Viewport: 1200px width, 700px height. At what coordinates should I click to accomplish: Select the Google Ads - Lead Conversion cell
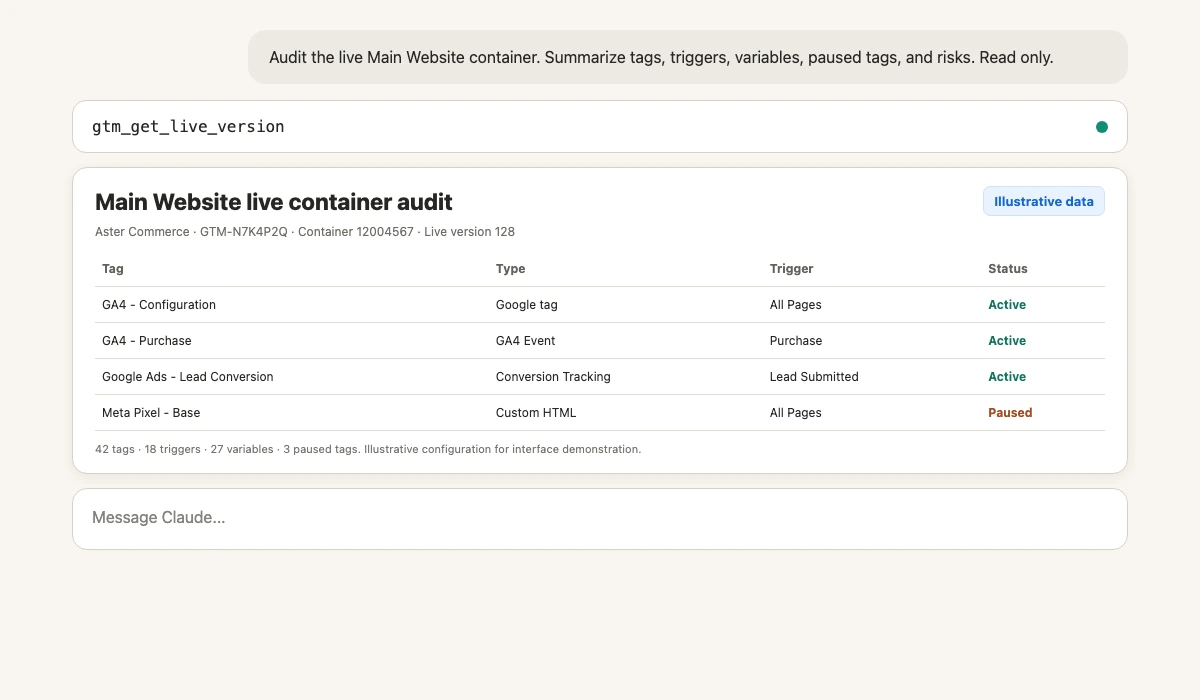pyautogui.click(x=188, y=377)
